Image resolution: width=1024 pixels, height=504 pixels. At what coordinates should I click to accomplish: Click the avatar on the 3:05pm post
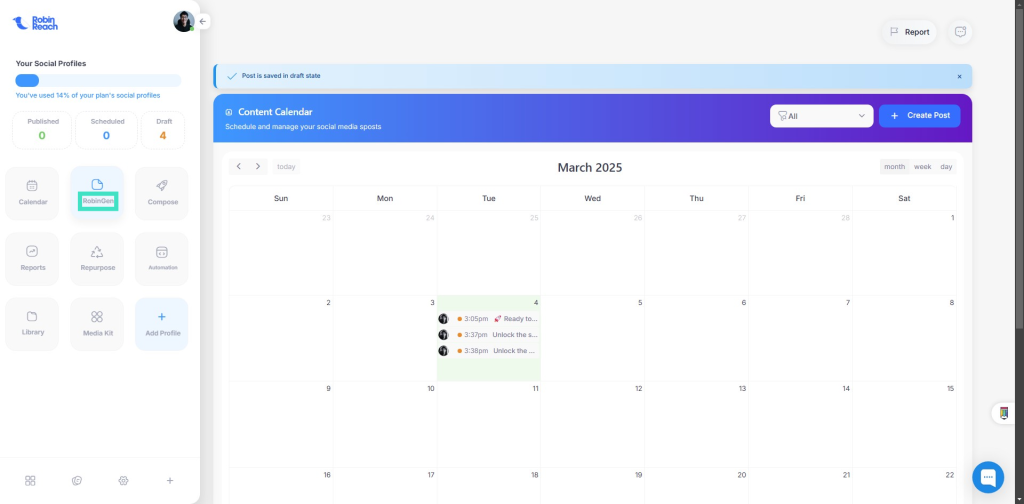(443, 319)
